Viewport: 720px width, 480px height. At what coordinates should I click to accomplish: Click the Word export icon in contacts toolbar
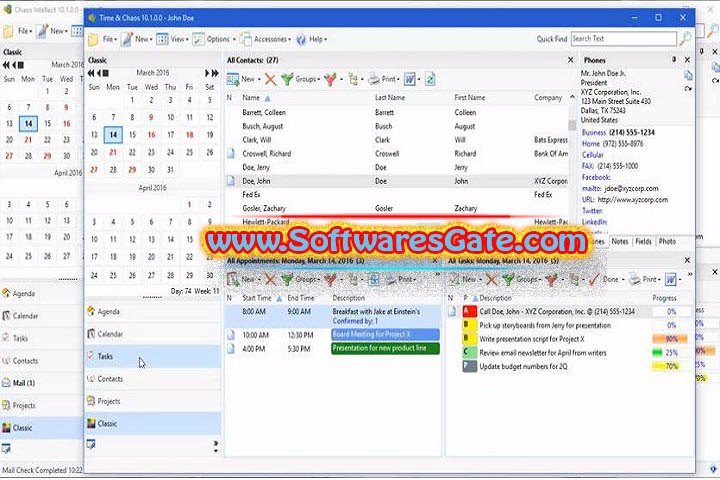point(411,79)
